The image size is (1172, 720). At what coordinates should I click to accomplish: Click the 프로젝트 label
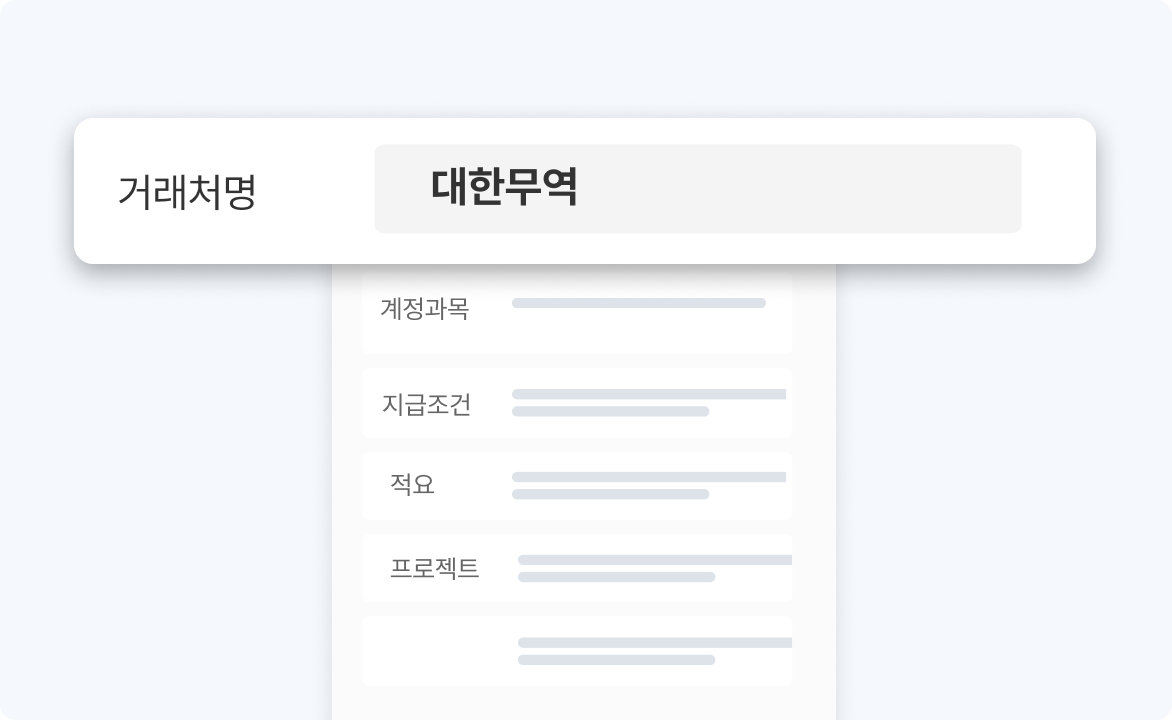[434, 569]
